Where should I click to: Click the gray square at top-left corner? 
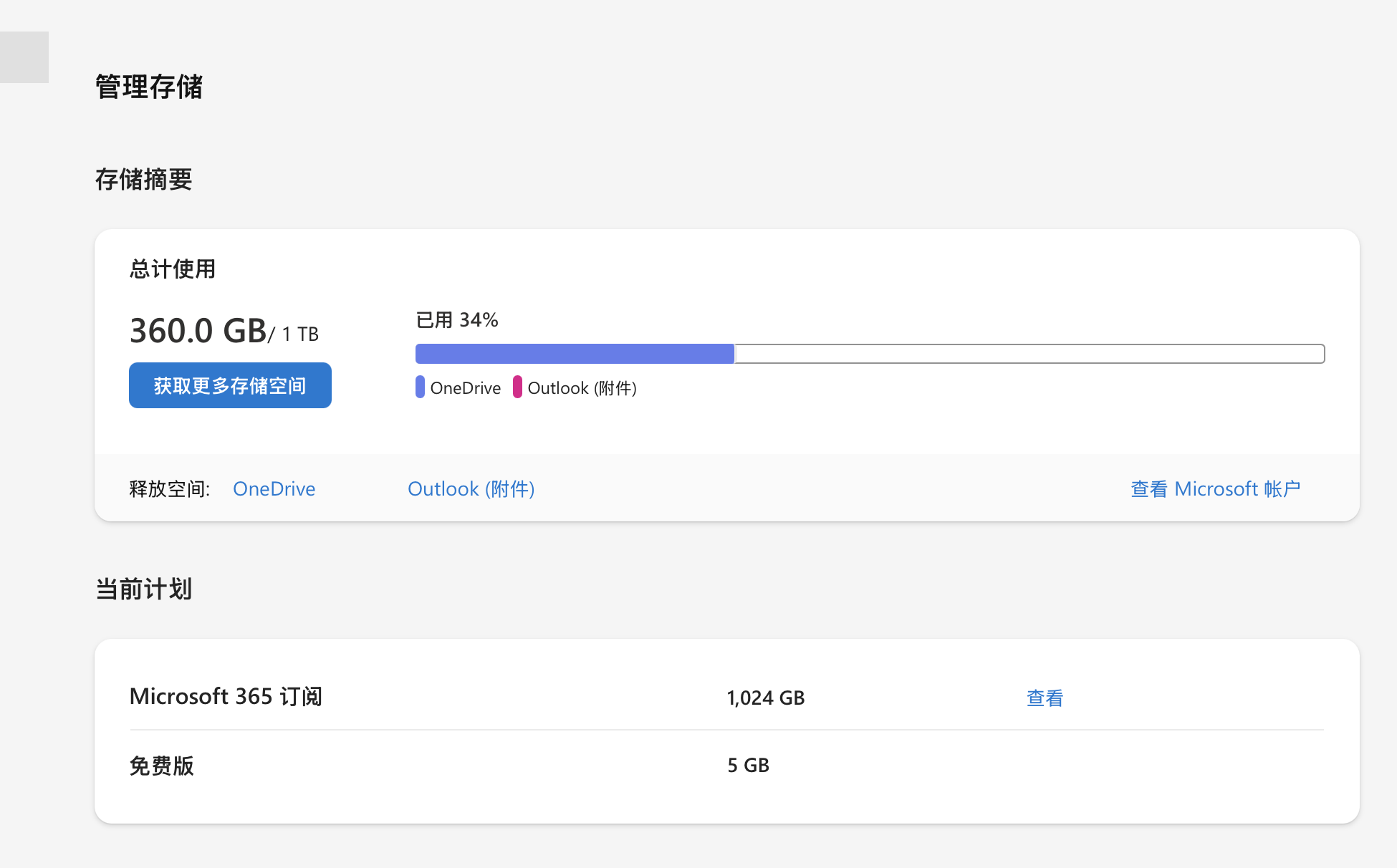click(24, 57)
